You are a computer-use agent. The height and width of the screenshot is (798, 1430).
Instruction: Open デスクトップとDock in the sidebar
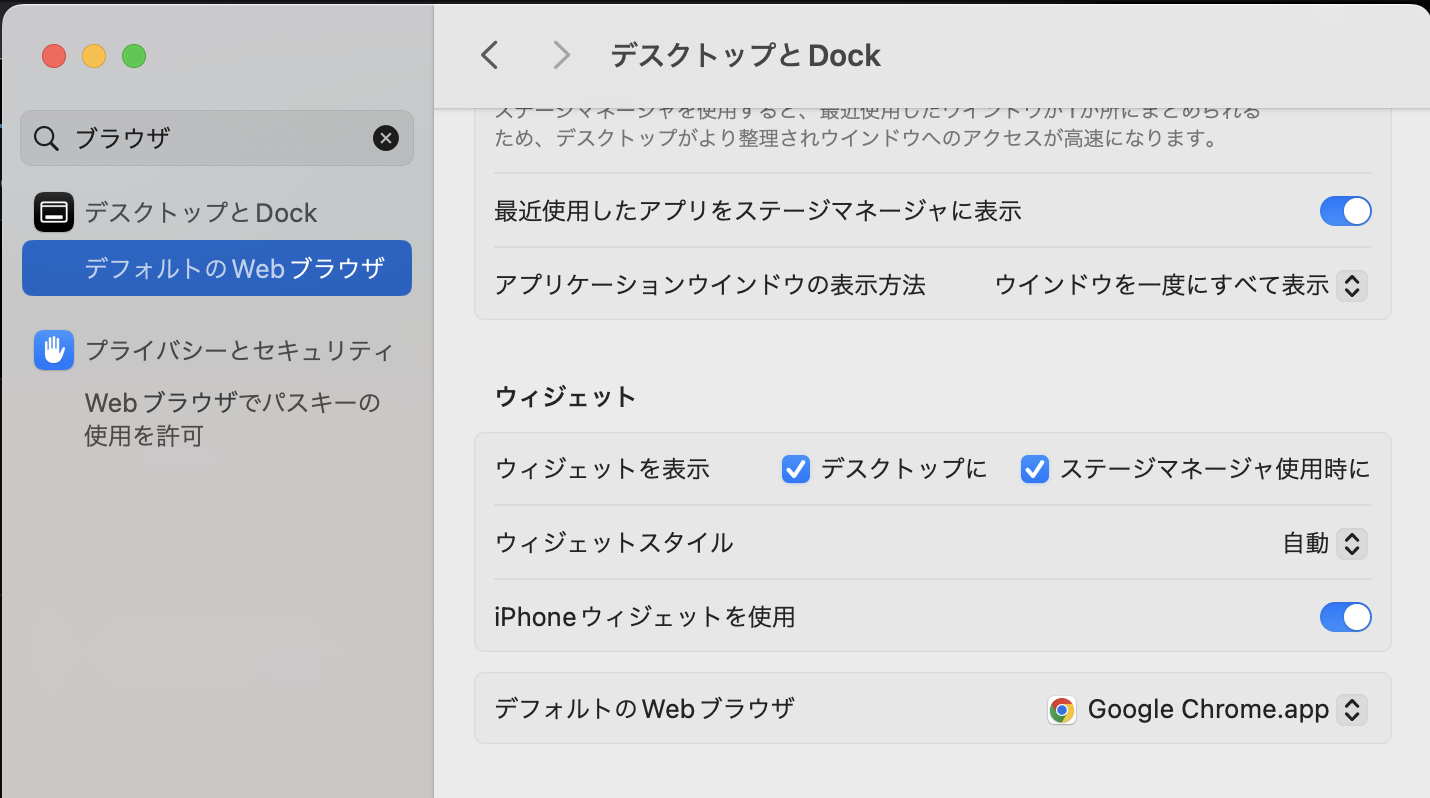[x=200, y=212]
